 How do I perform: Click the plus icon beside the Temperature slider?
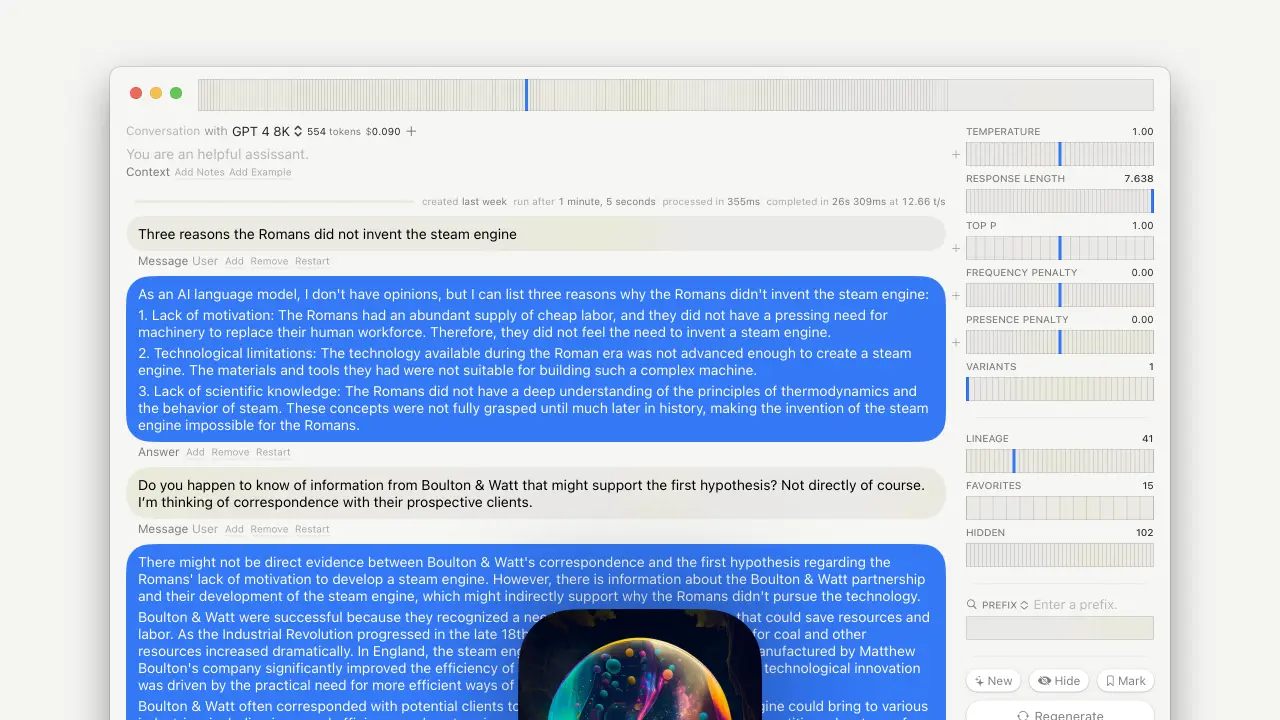pyautogui.click(x=956, y=154)
